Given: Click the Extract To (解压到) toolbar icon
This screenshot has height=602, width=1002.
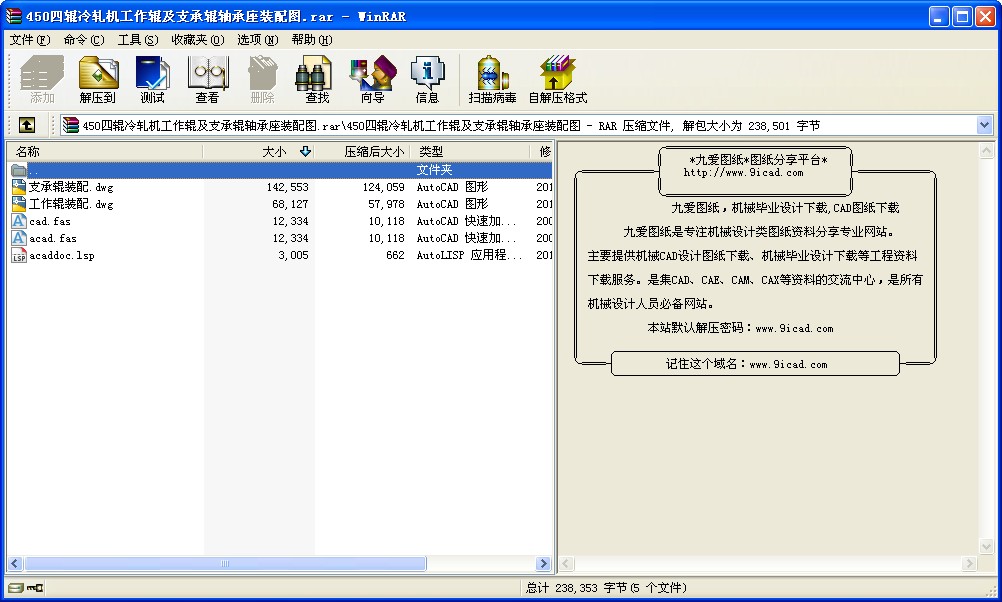Looking at the screenshot, I should tap(98, 80).
